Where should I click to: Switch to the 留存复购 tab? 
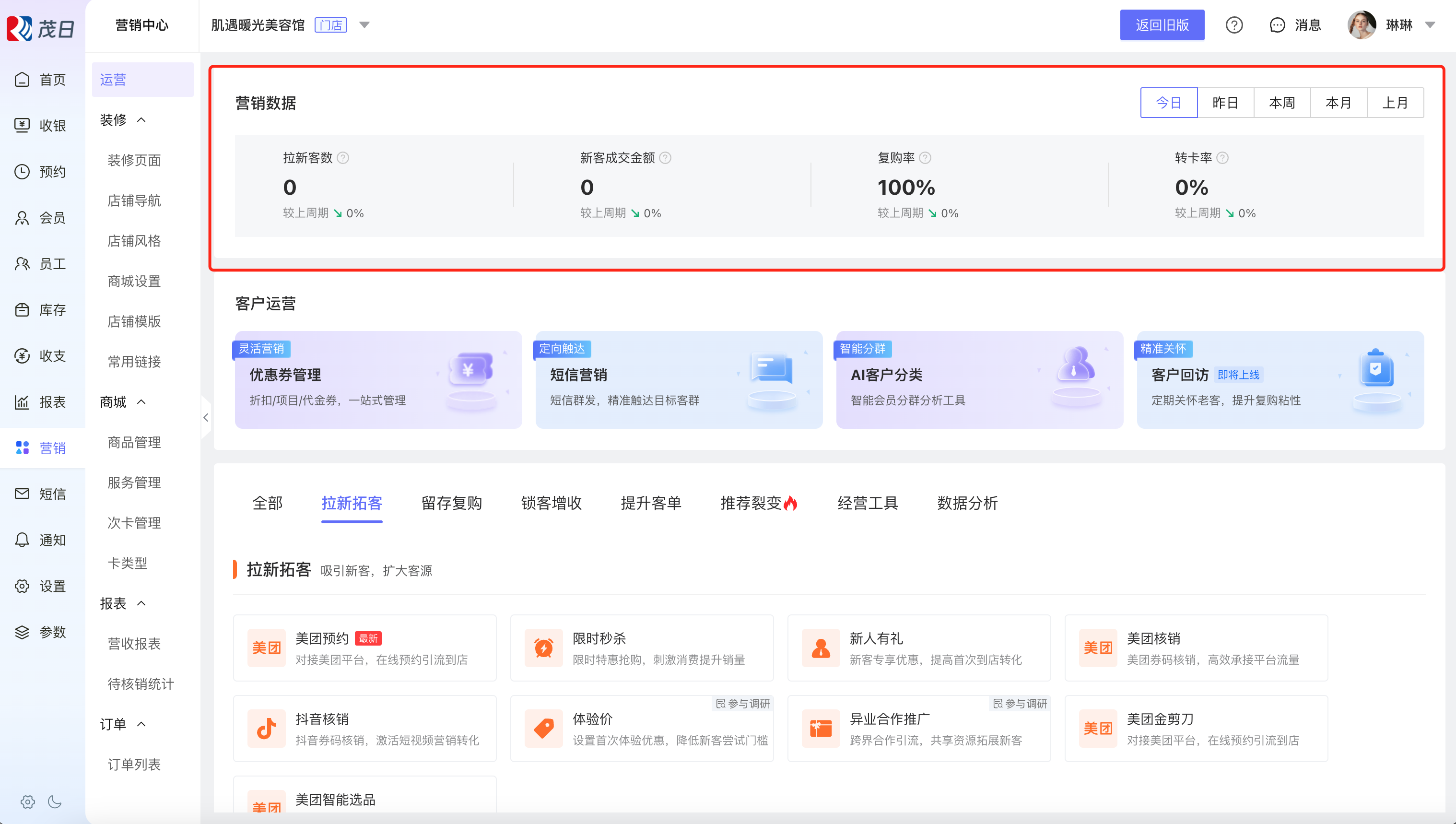coord(452,503)
